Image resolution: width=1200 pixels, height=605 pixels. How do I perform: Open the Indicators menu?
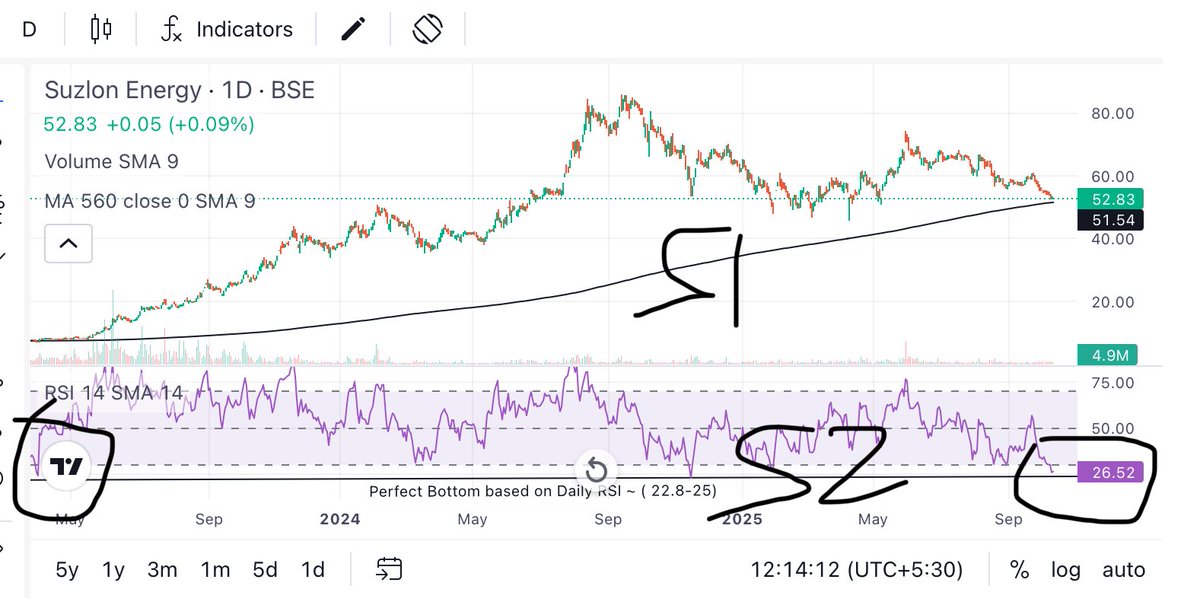point(227,29)
